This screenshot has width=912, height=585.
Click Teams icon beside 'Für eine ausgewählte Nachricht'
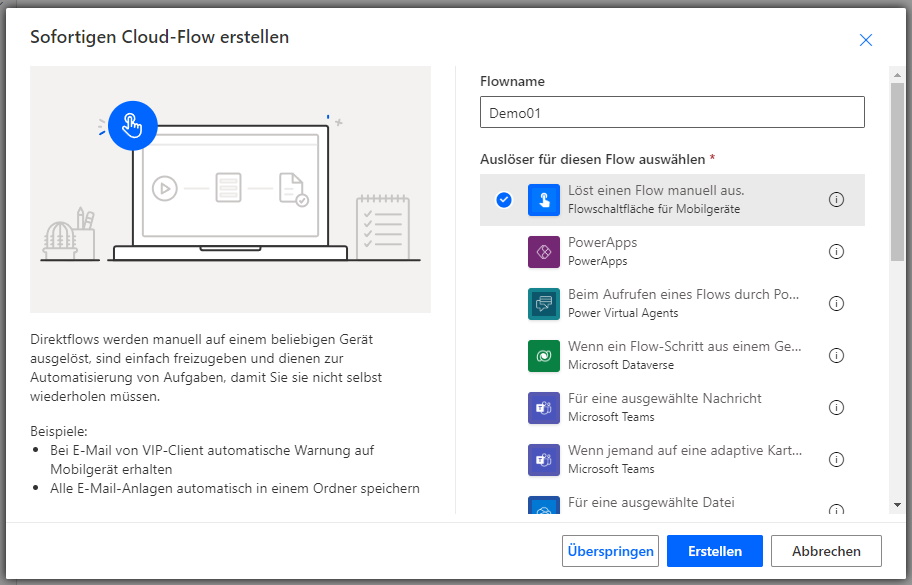[x=543, y=408]
